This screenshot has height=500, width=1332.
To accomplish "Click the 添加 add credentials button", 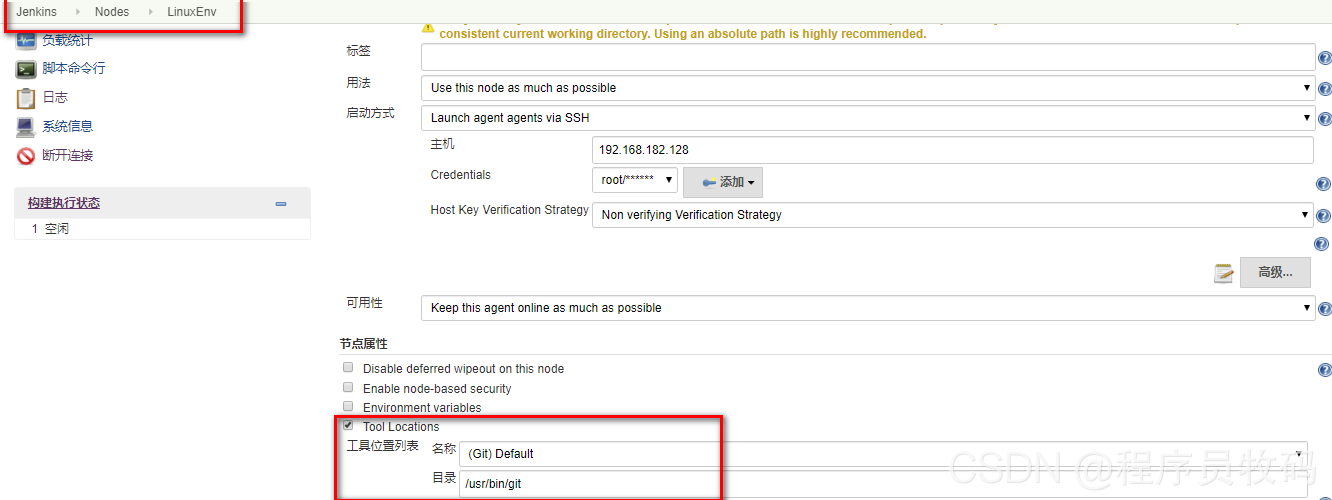I will click(x=723, y=182).
